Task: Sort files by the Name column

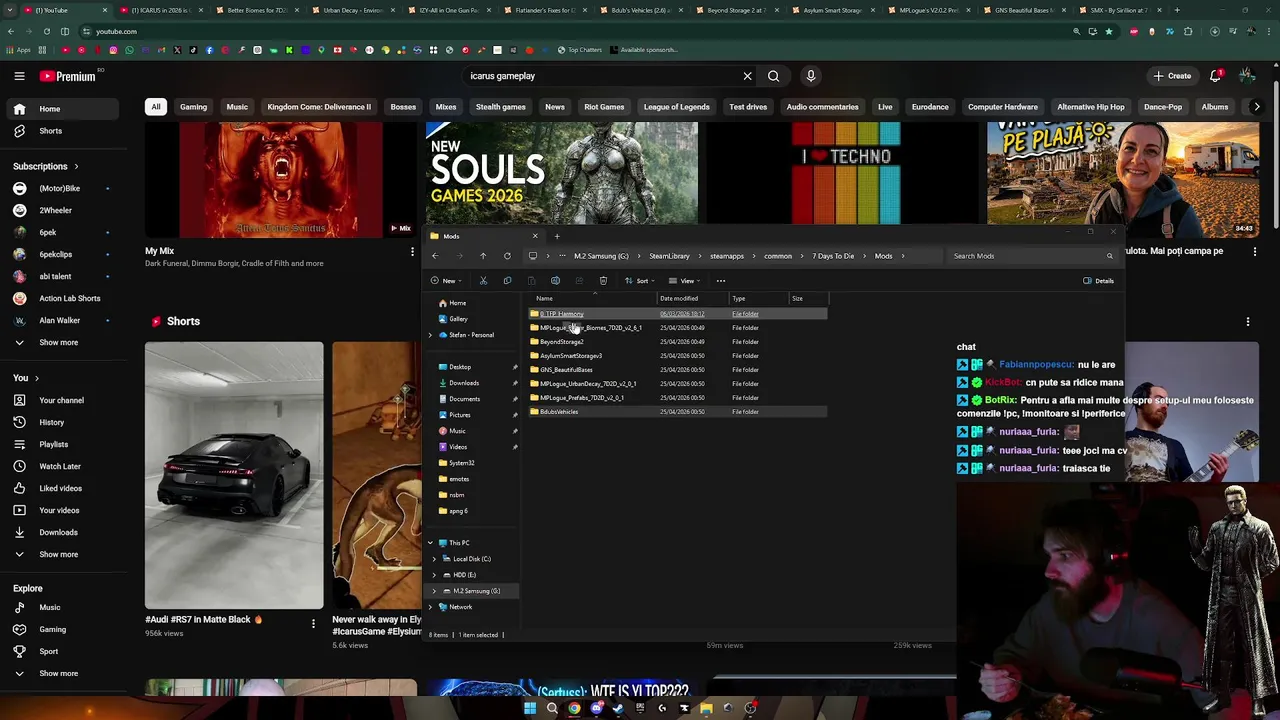Action: coord(592,299)
